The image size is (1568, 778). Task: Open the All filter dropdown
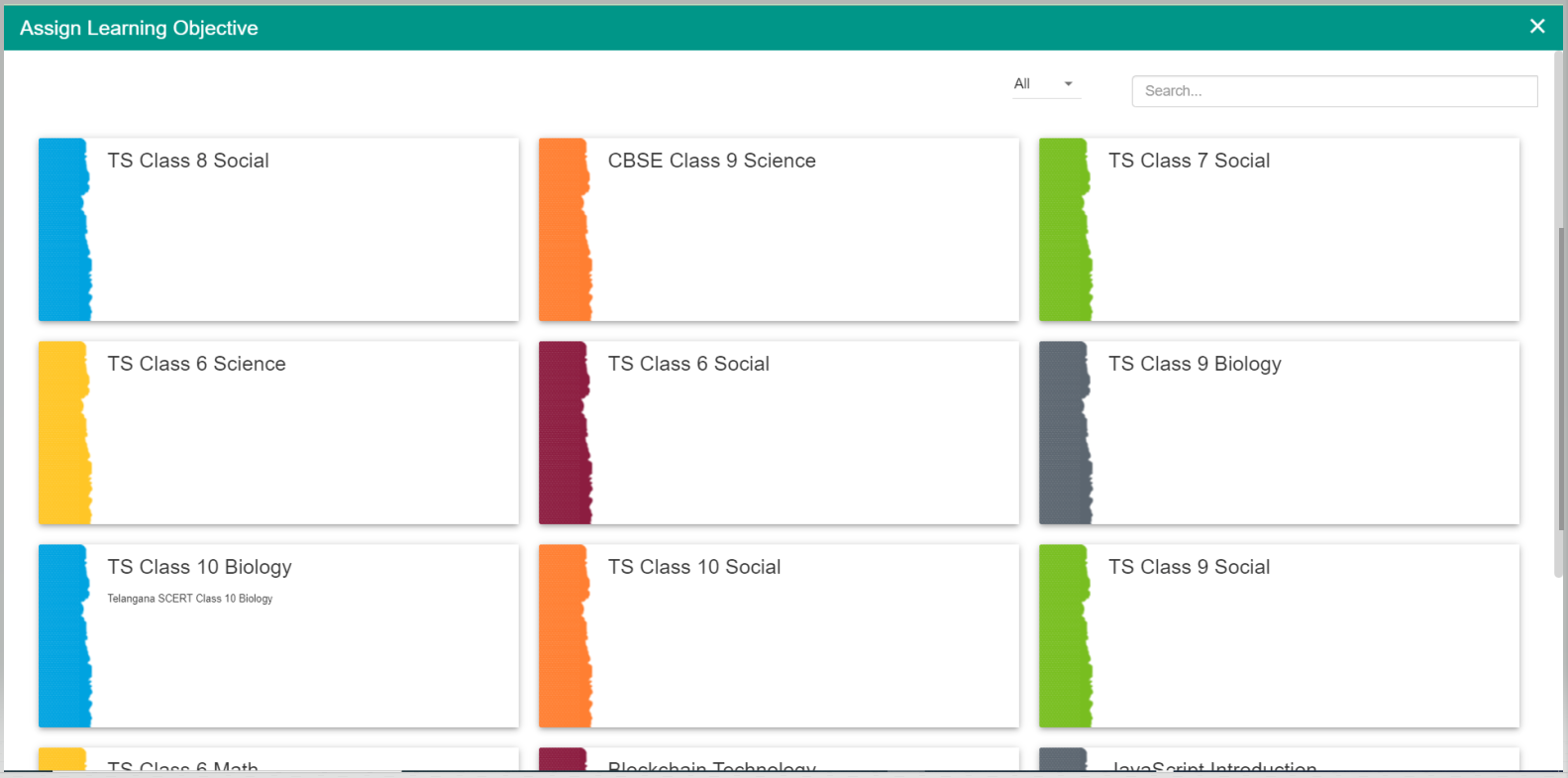1044,84
